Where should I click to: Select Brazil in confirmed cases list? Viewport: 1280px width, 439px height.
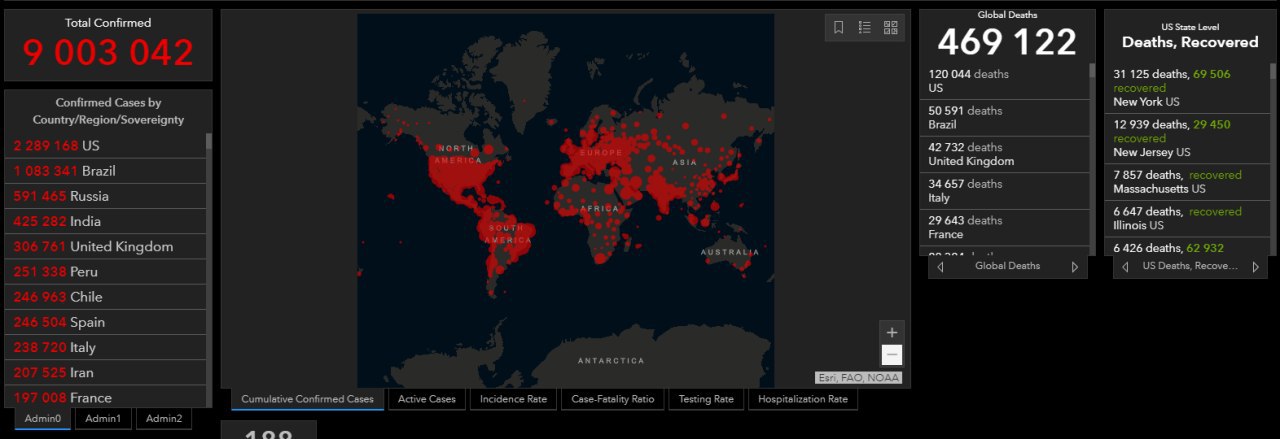[105, 171]
